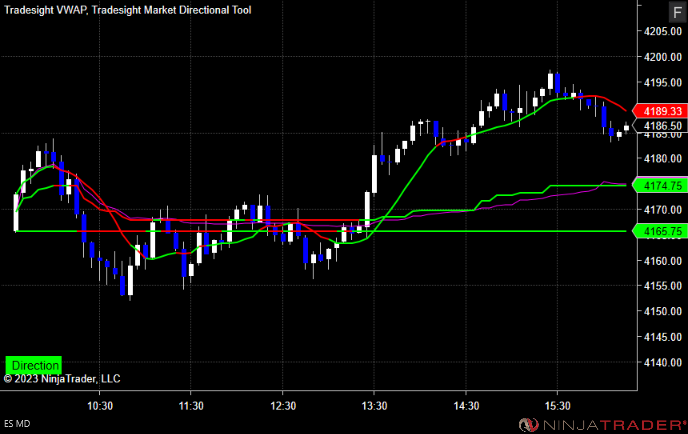Click the NinjaTrader logo icon
This screenshot has height=434, width=688.
(x=528, y=425)
